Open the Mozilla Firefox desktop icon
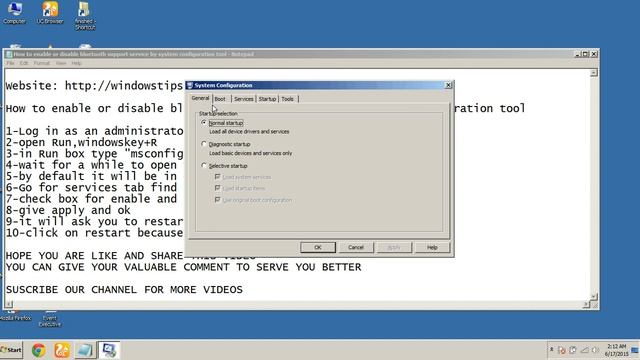640x360 pixels. [15, 316]
